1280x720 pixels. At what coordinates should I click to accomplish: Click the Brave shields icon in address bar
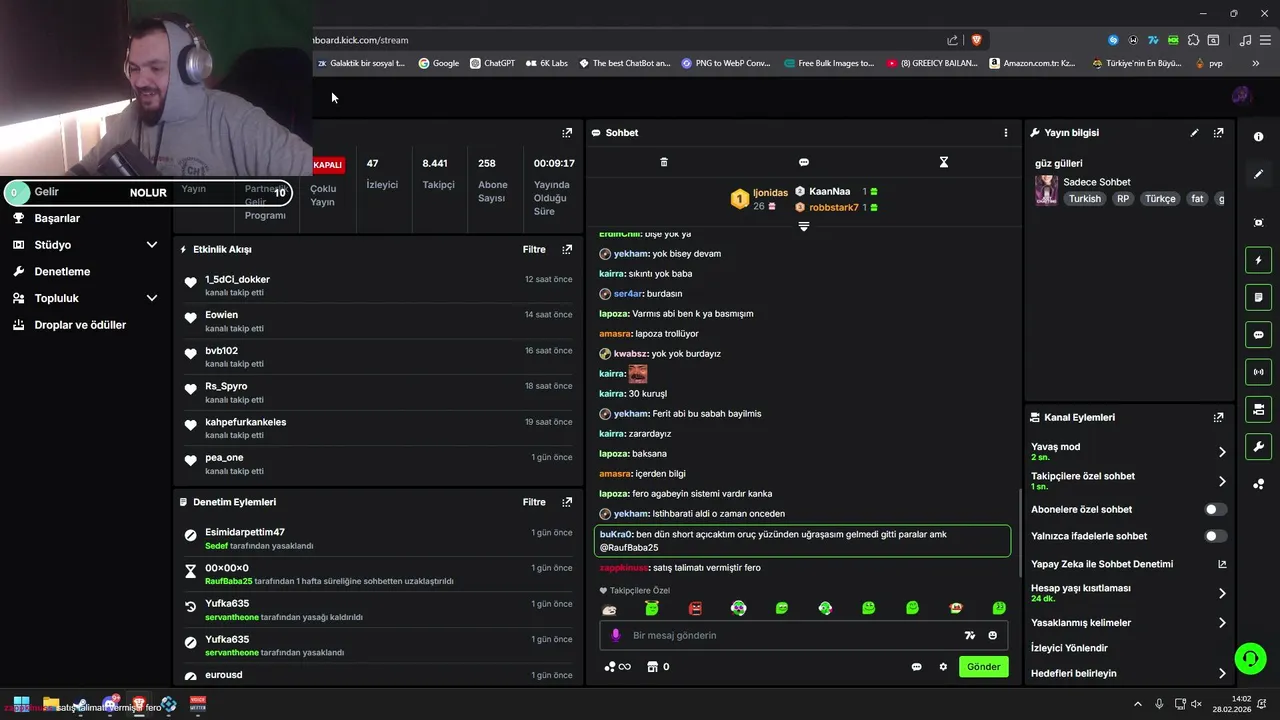(x=976, y=40)
